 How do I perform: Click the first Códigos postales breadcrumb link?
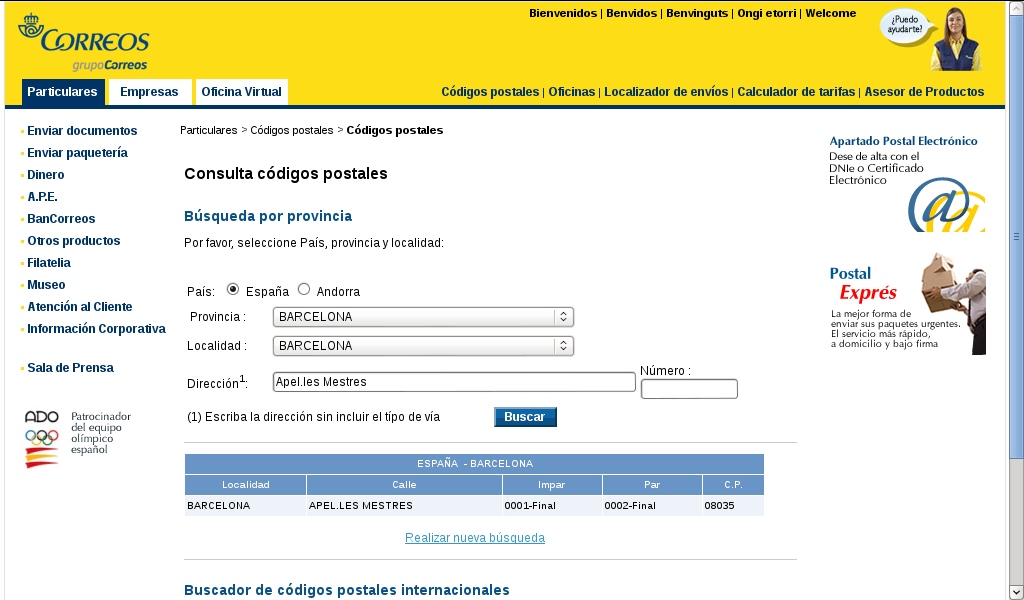(x=292, y=131)
